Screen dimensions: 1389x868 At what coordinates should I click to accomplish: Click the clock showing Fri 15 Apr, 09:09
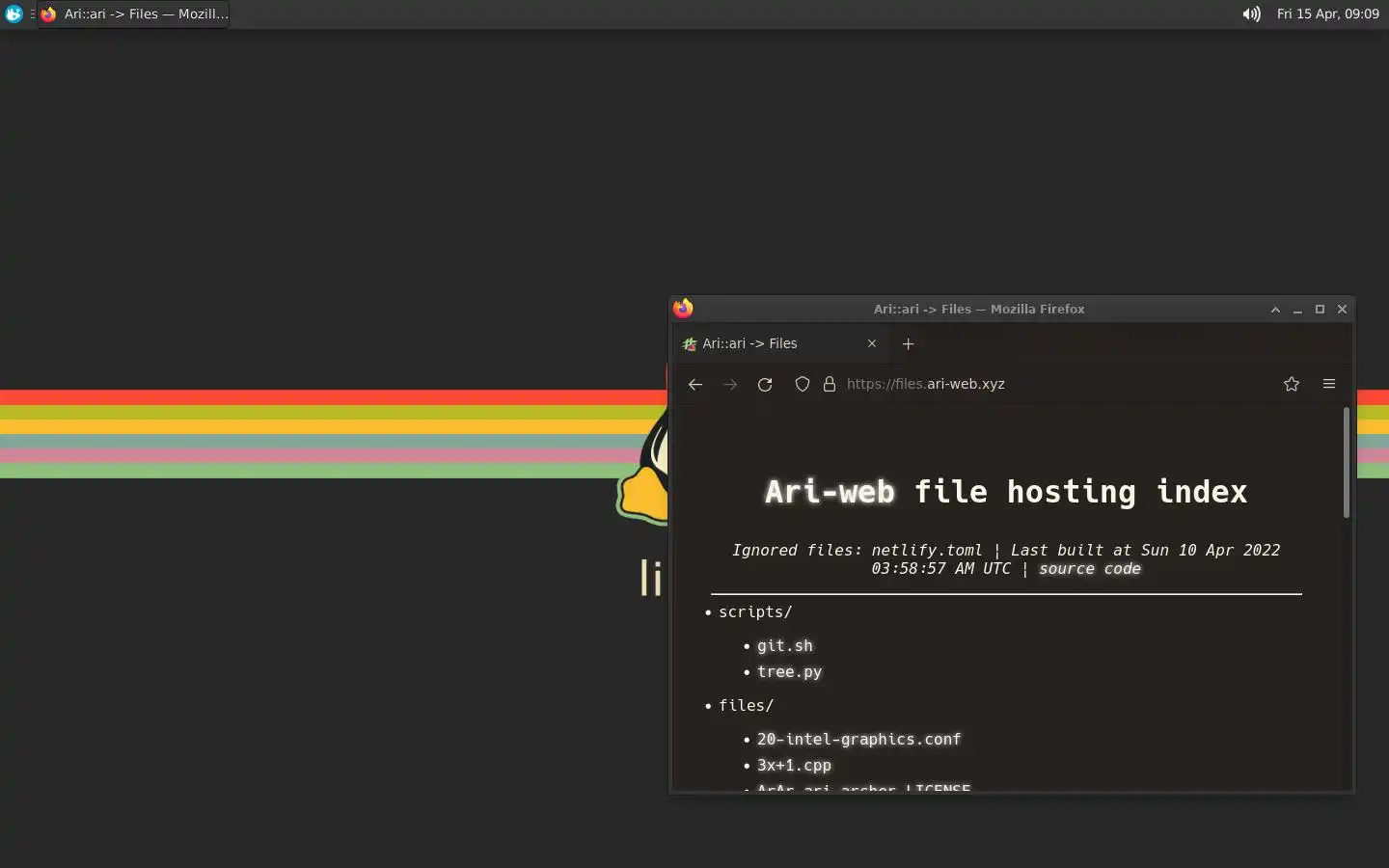click(1328, 14)
